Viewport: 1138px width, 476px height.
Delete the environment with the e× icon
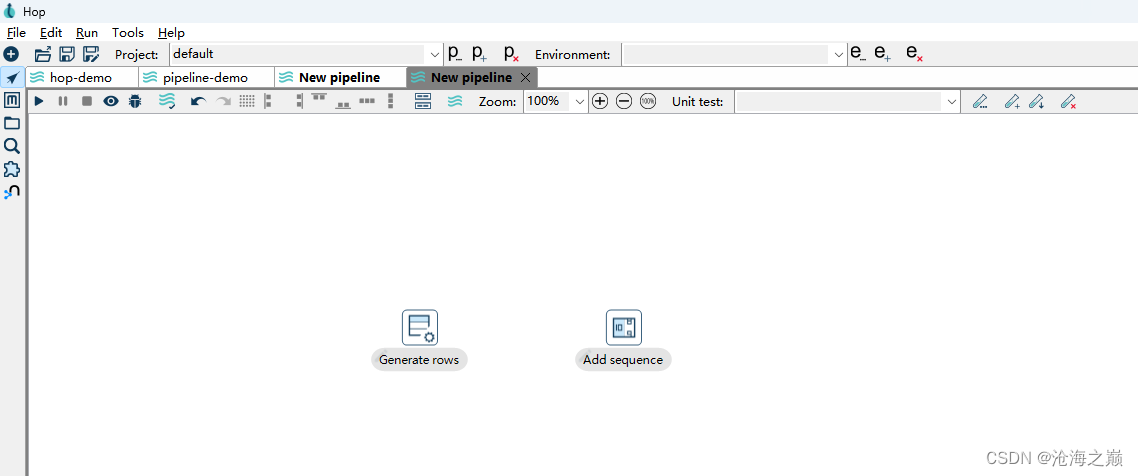tap(914, 53)
